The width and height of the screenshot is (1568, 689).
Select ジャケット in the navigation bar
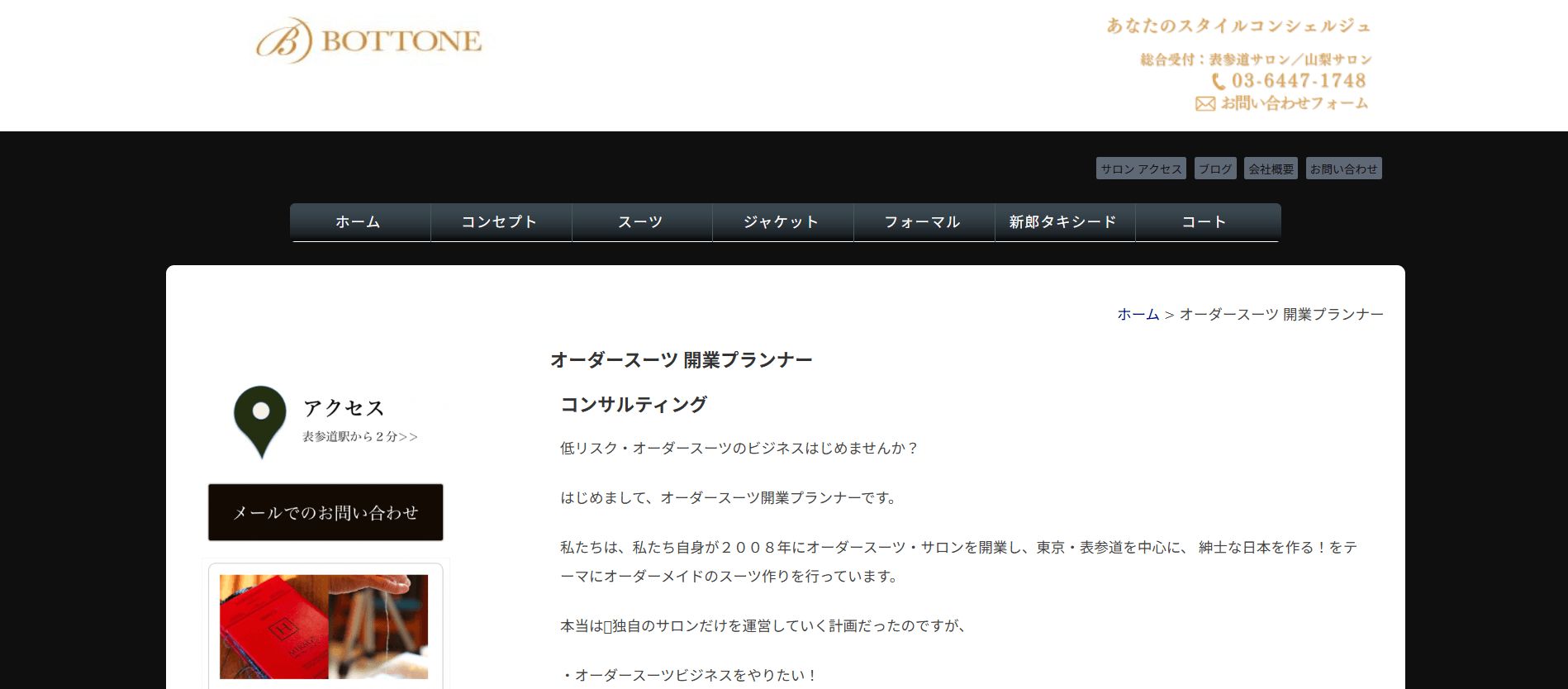[x=782, y=222]
